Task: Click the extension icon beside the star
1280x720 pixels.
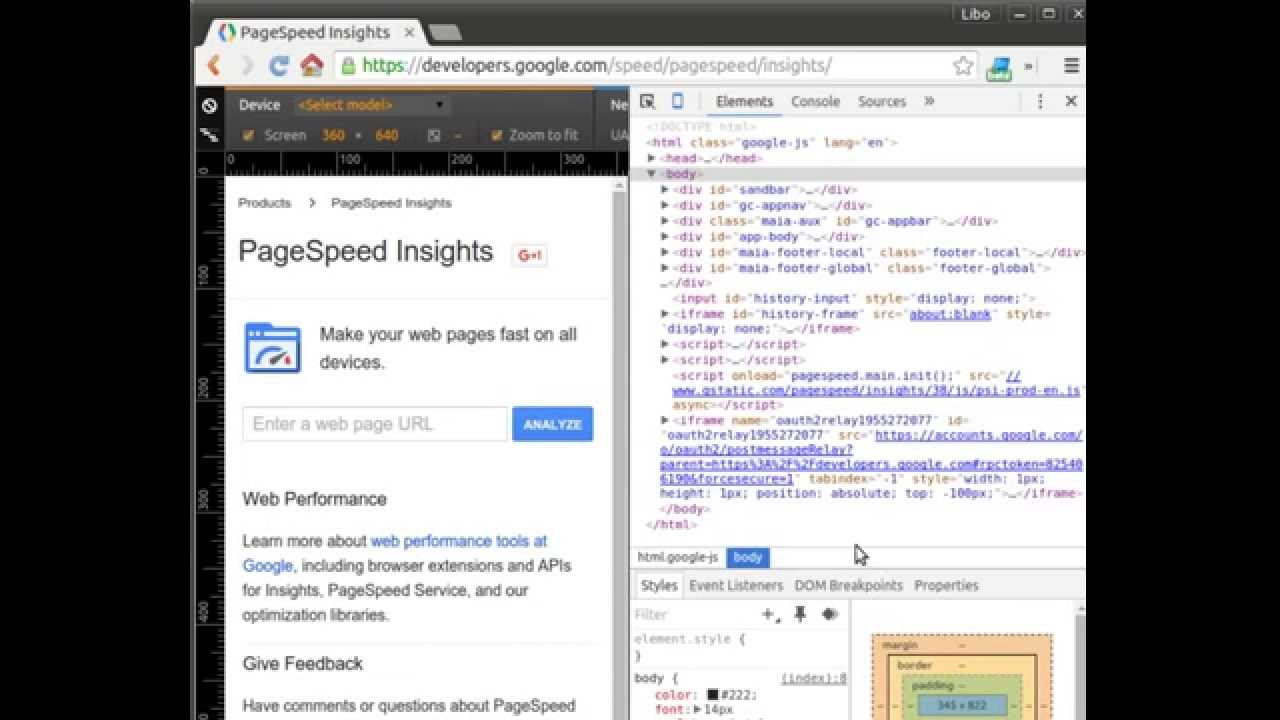Action: [998, 67]
